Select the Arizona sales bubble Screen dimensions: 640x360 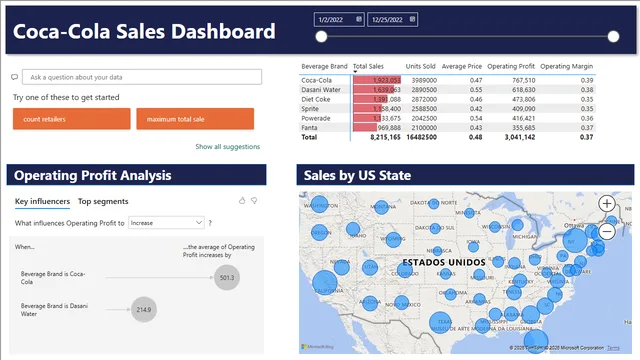370,303
